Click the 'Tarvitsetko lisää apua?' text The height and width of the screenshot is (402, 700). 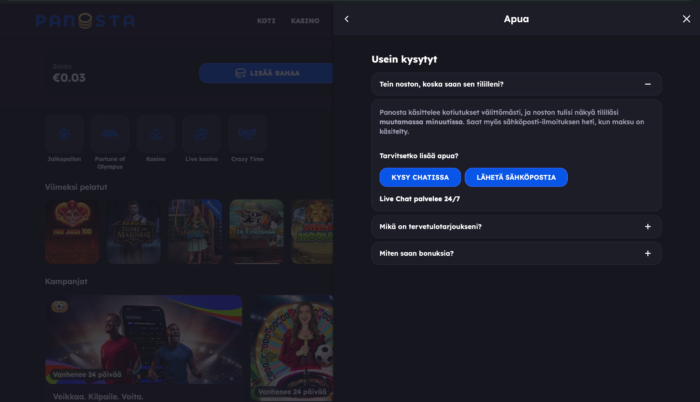point(419,156)
